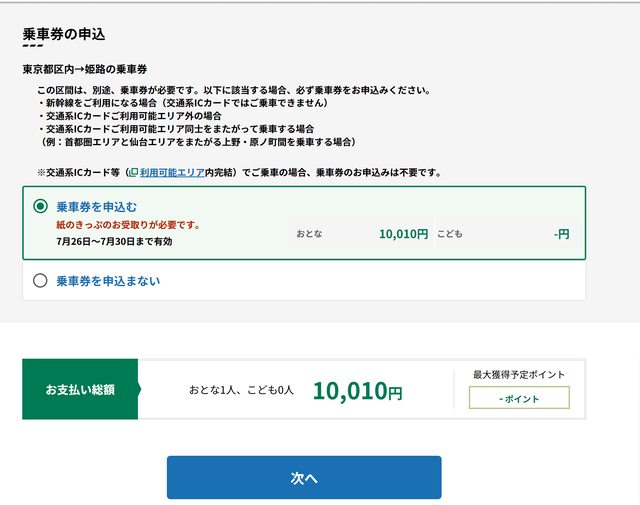Open the 利用可能エリア link
This screenshot has width=640, height=505.
pyautogui.click(x=172, y=172)
